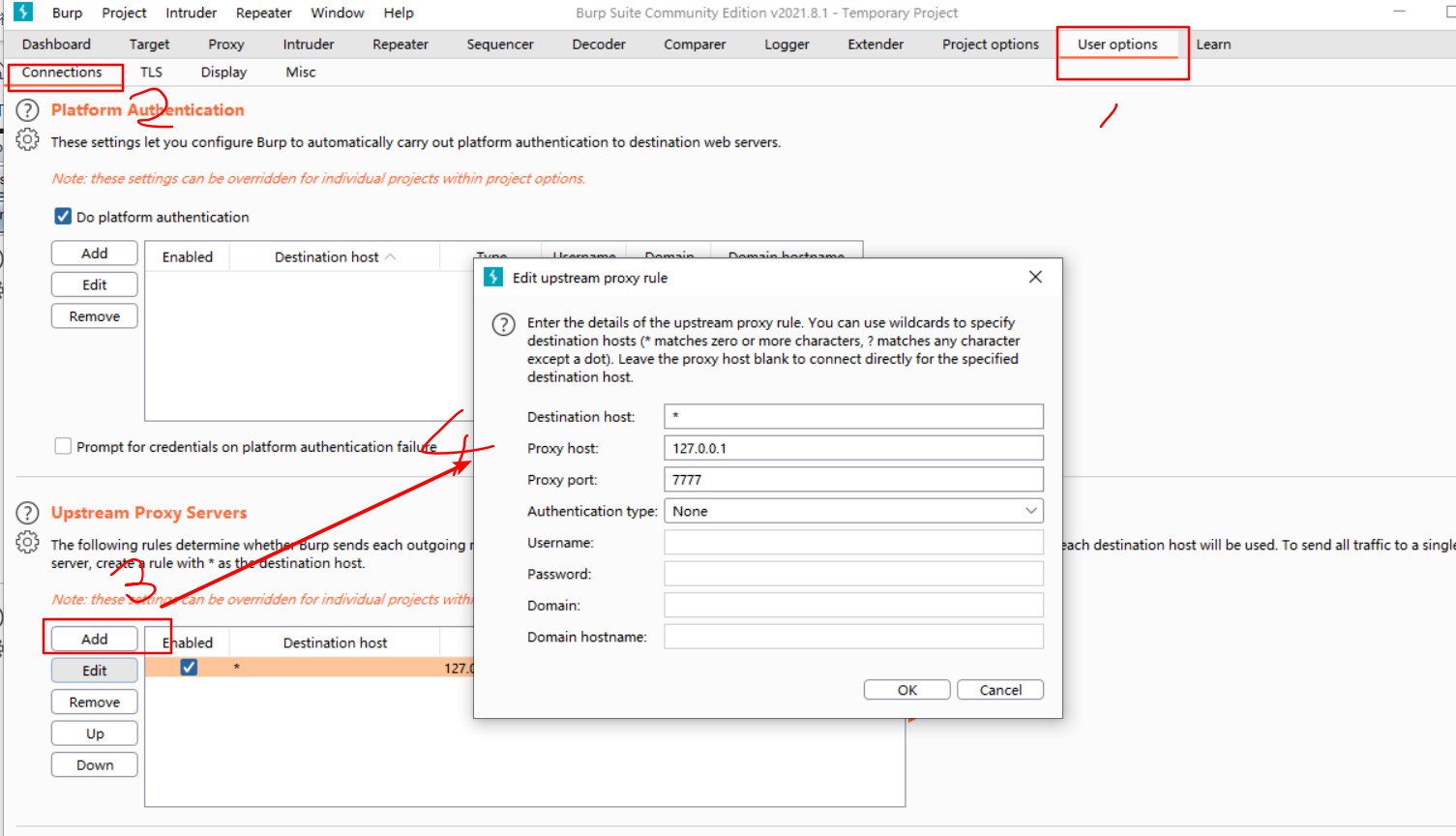This screenshot has height=836, width=1456.
Task: Open the Window menu
Action: pos(337,13)
